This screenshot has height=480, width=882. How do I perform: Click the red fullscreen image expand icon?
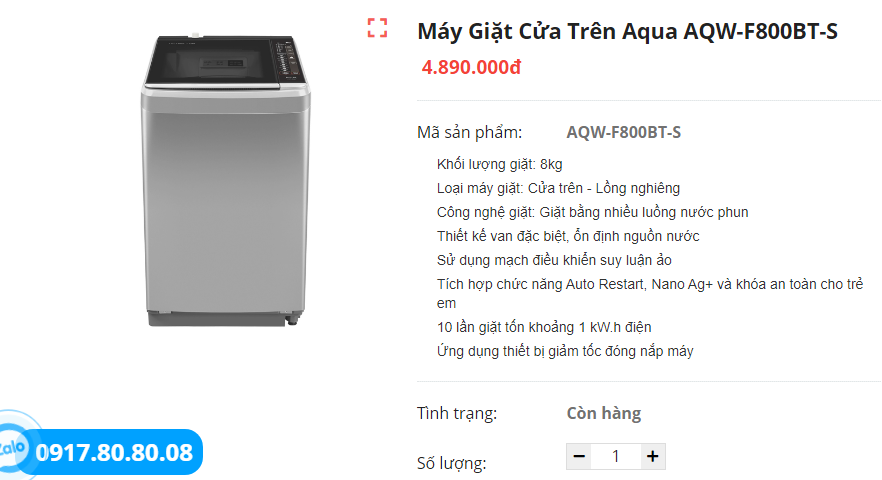tap(377, 28)
